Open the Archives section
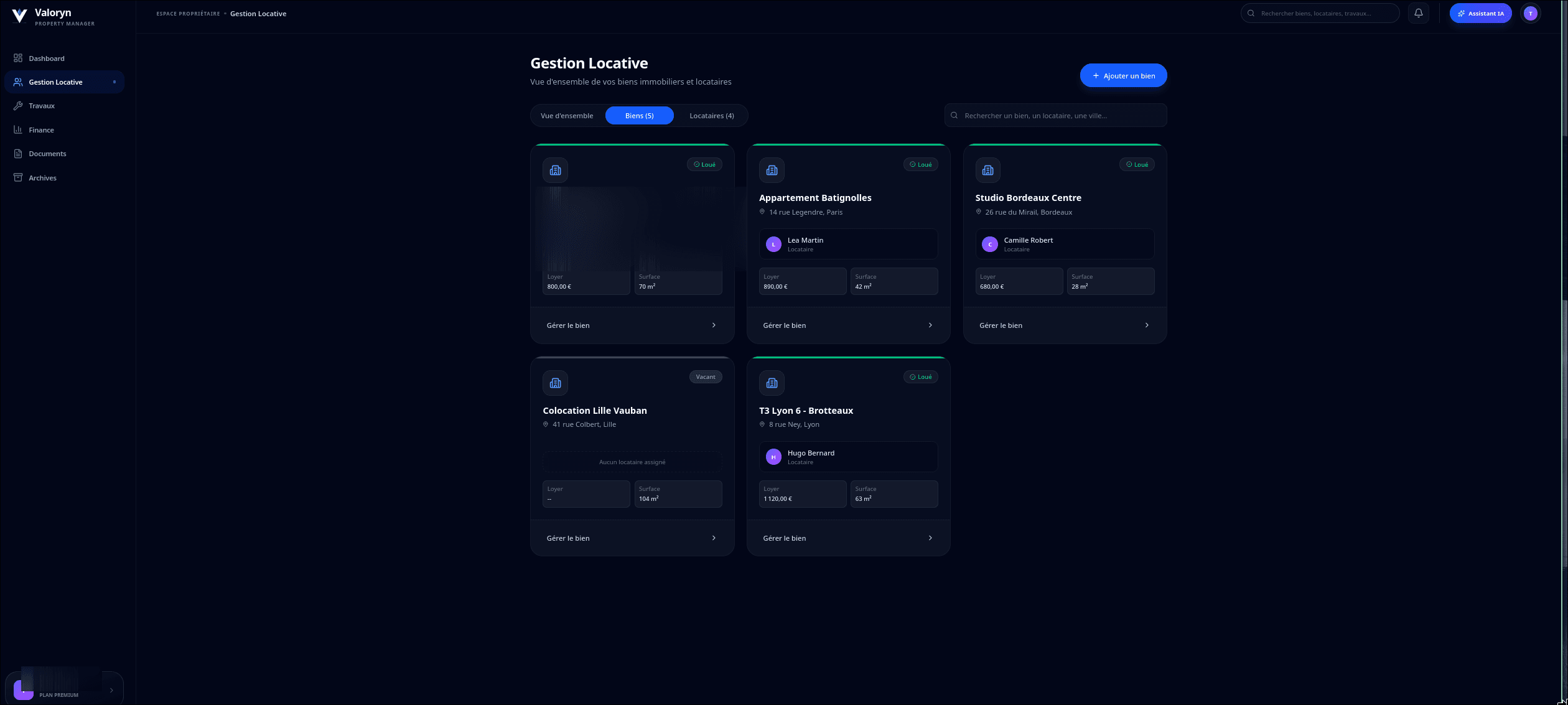This screenshot has height=705, width=1568. (x=42, y=177)
